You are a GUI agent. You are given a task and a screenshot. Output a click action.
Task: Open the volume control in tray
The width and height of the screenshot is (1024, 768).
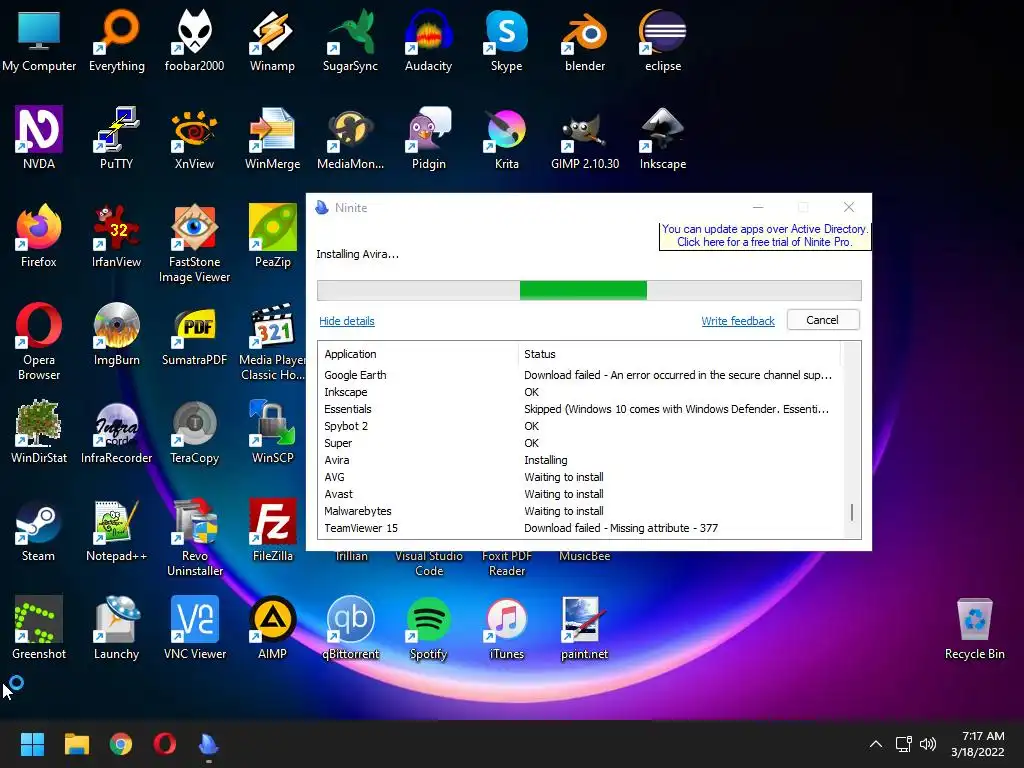point(928,744)
